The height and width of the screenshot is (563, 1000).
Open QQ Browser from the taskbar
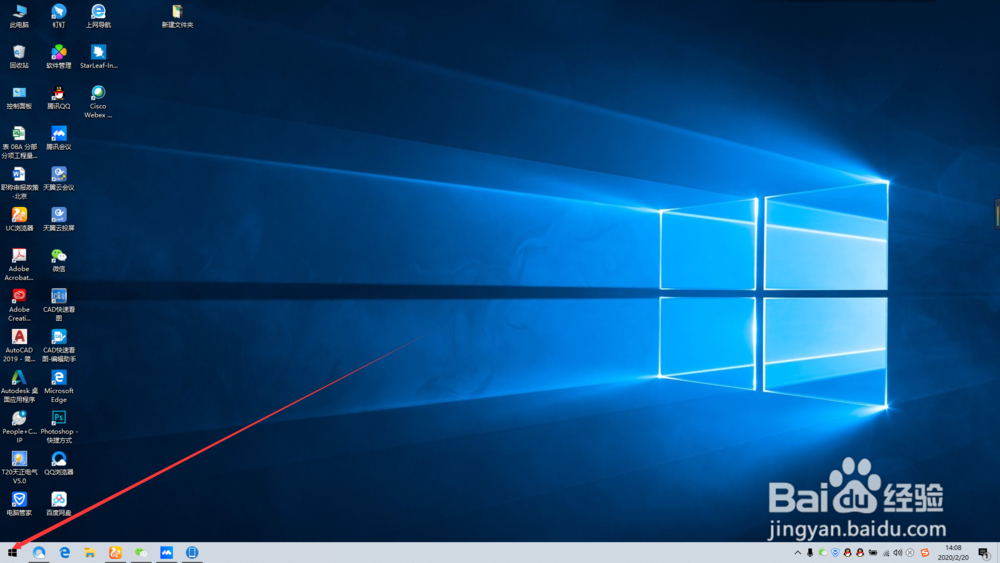coord(39,553)
